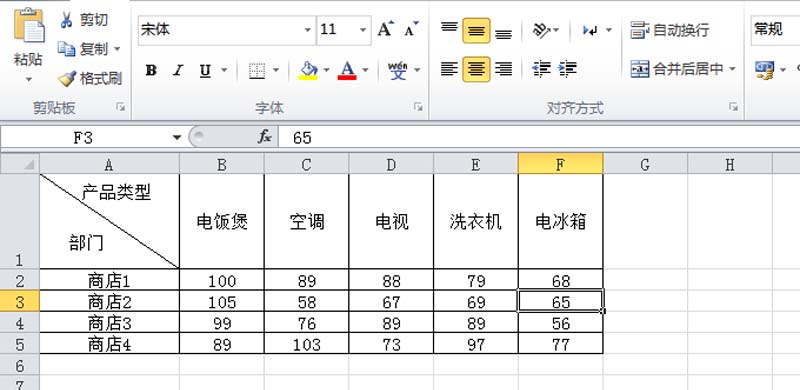
Task: Open the Name Box dropdown arrow
Action: pyautogui.click(x=177, y=137)
